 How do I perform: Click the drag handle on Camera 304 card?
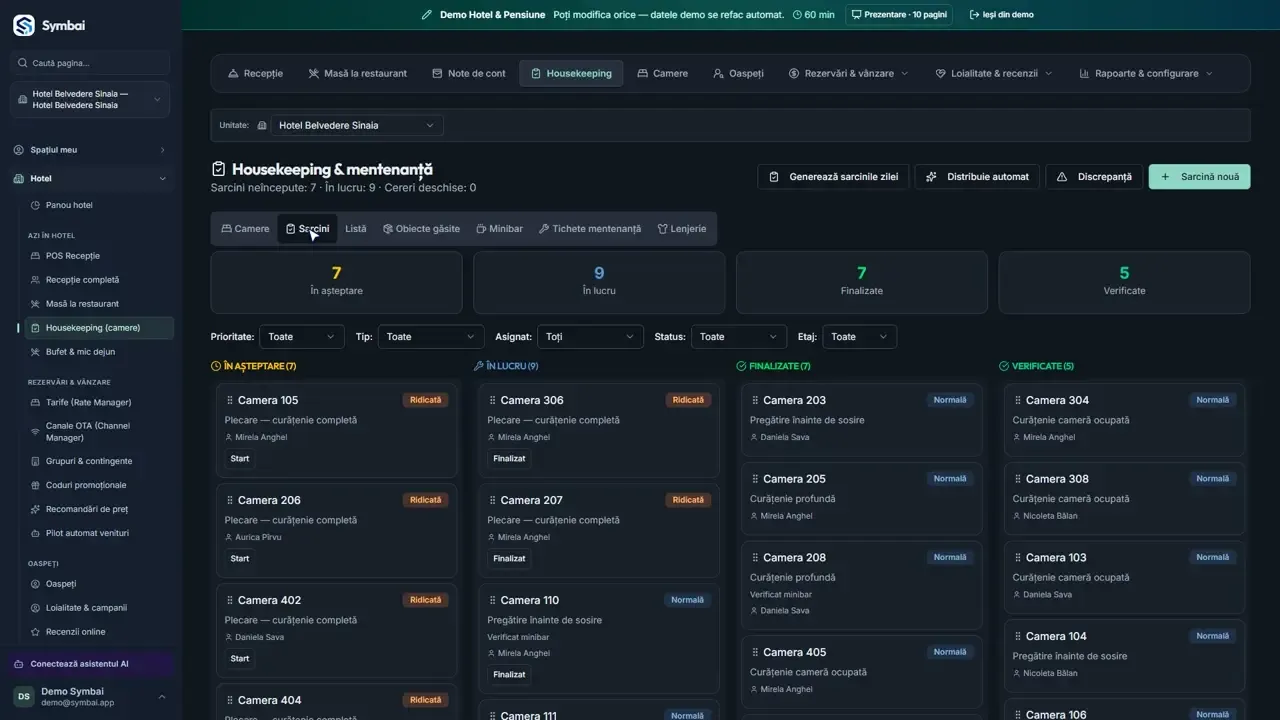click(x=1018, y=401)
